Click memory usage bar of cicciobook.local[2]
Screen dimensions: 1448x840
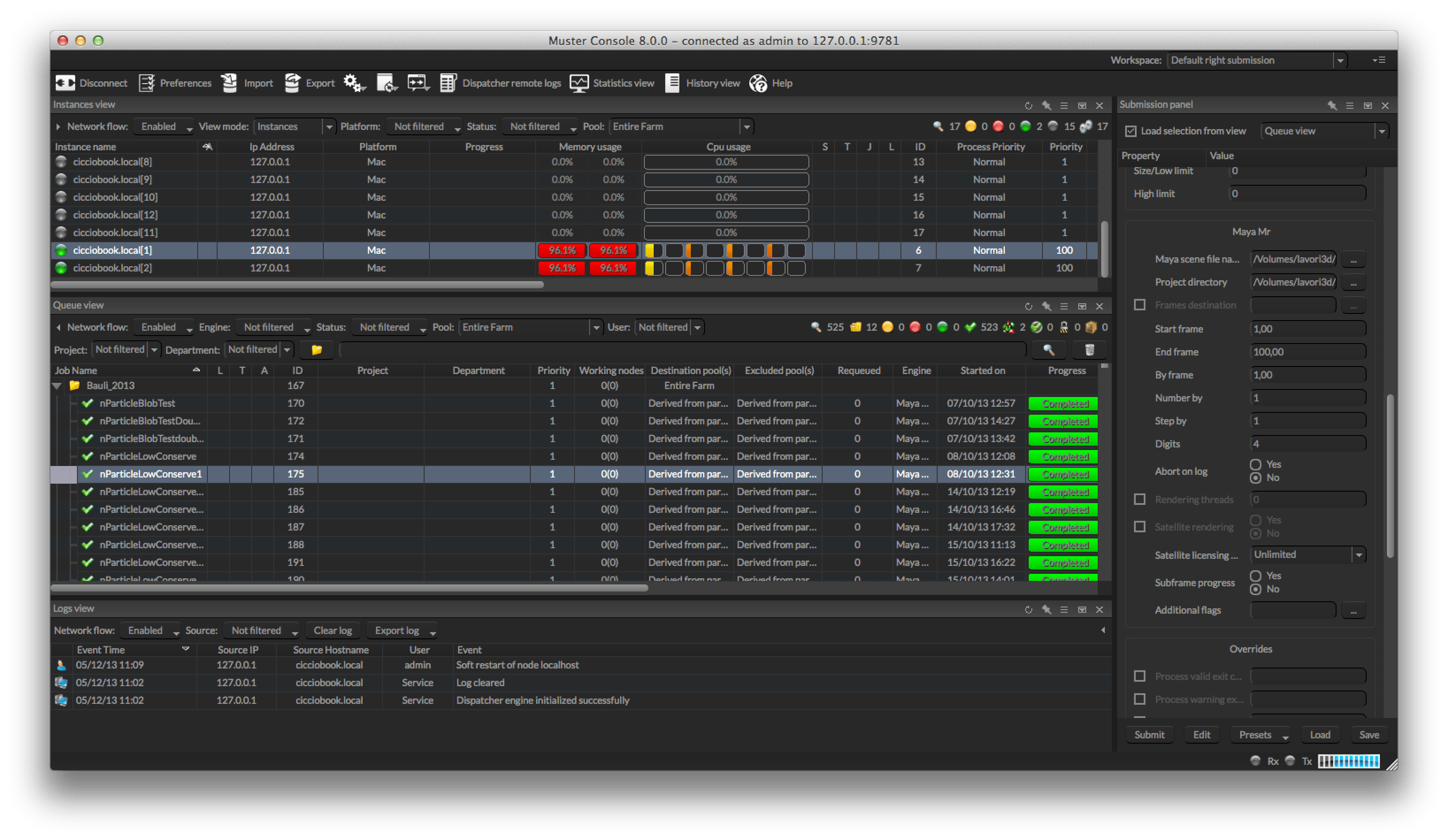587,268
